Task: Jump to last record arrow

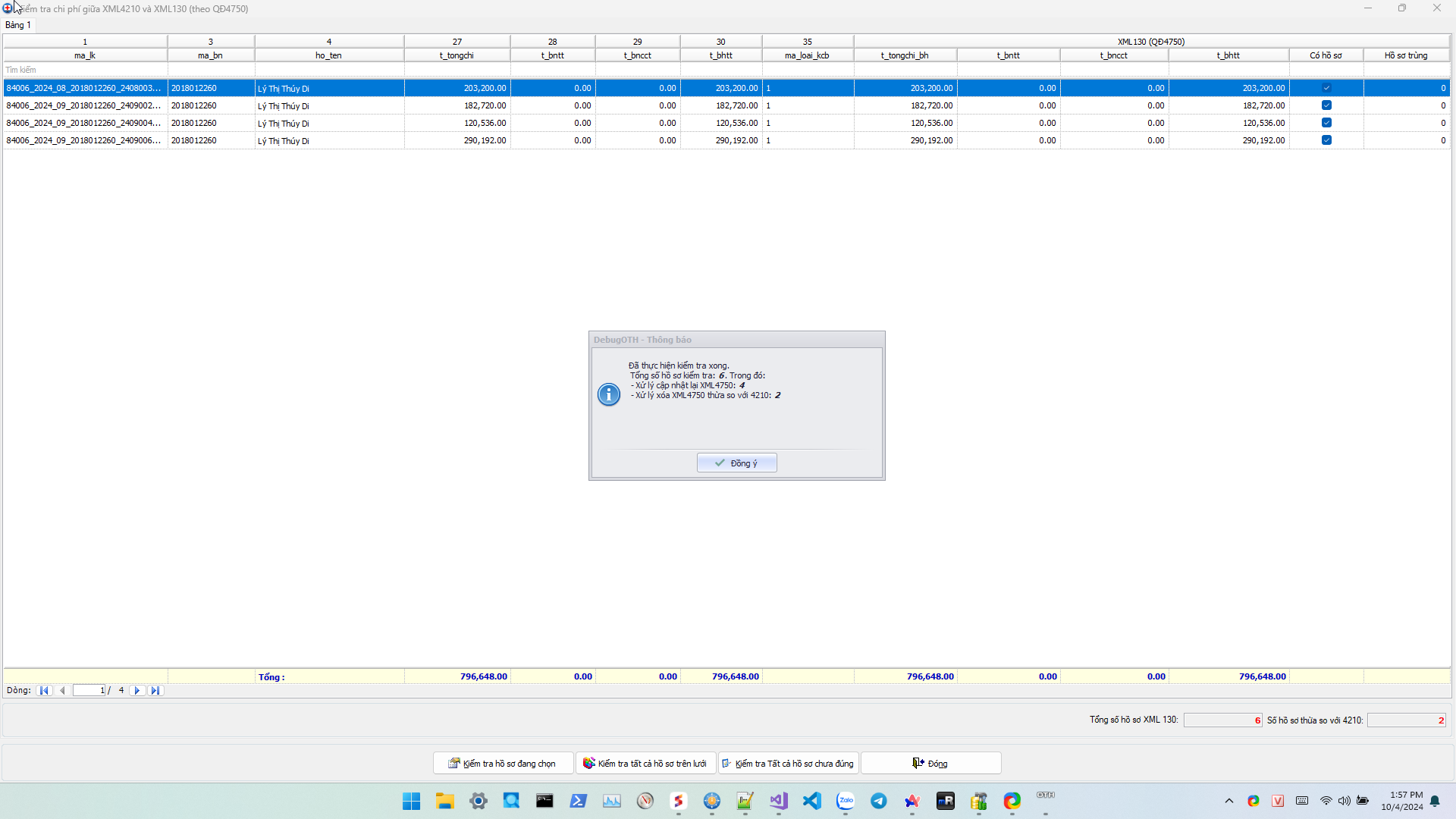Action: (155, 690)
